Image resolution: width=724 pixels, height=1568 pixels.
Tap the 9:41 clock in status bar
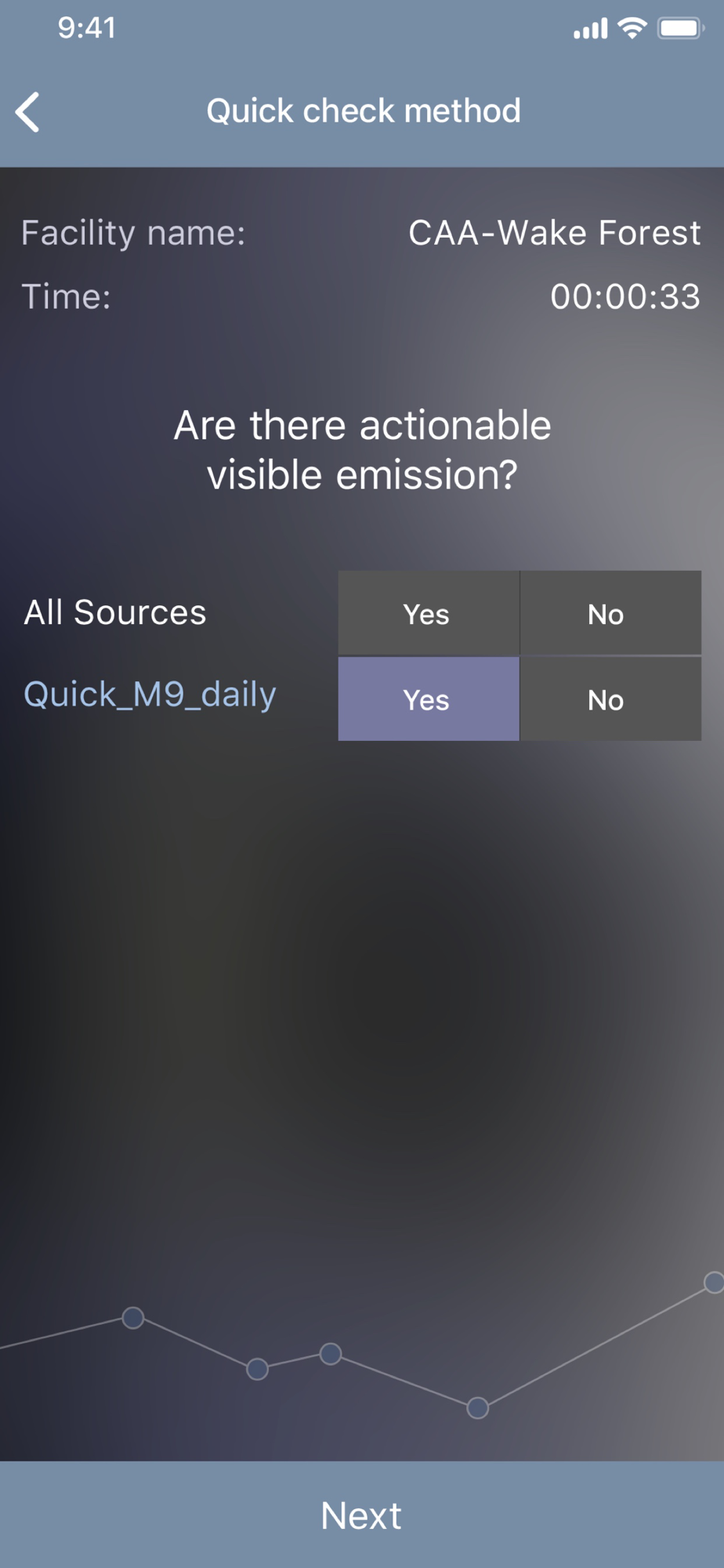[x=87, y=28]
